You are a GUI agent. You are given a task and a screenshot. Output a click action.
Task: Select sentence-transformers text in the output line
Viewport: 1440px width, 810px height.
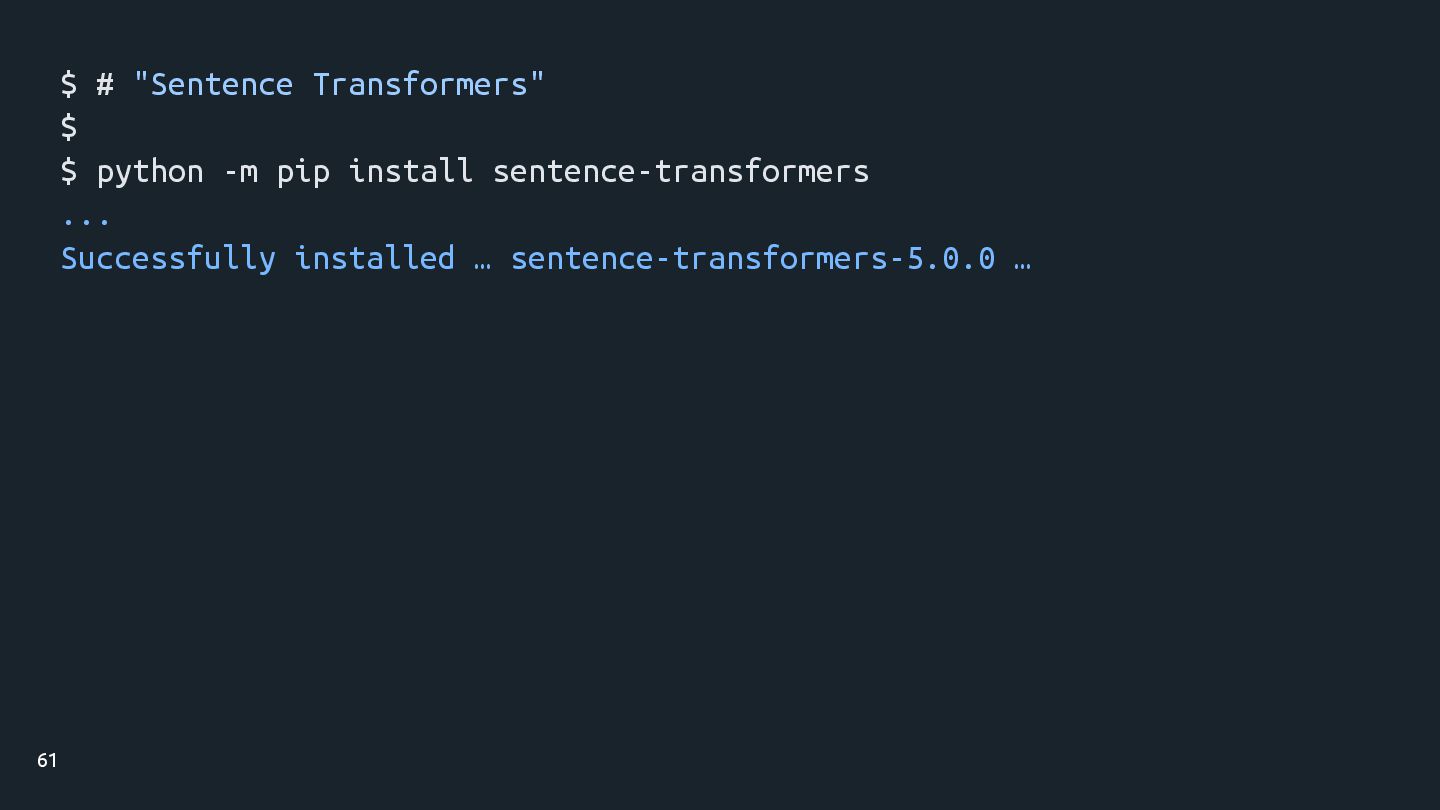tap(699, 258)
